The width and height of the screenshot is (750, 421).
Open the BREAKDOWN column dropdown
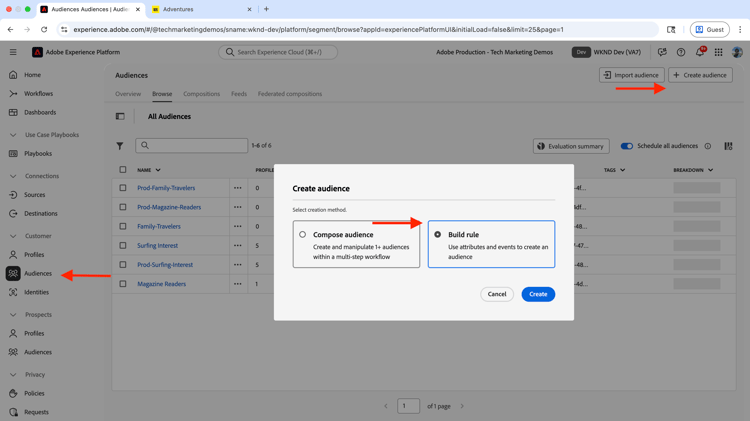[x=710, y=170]
